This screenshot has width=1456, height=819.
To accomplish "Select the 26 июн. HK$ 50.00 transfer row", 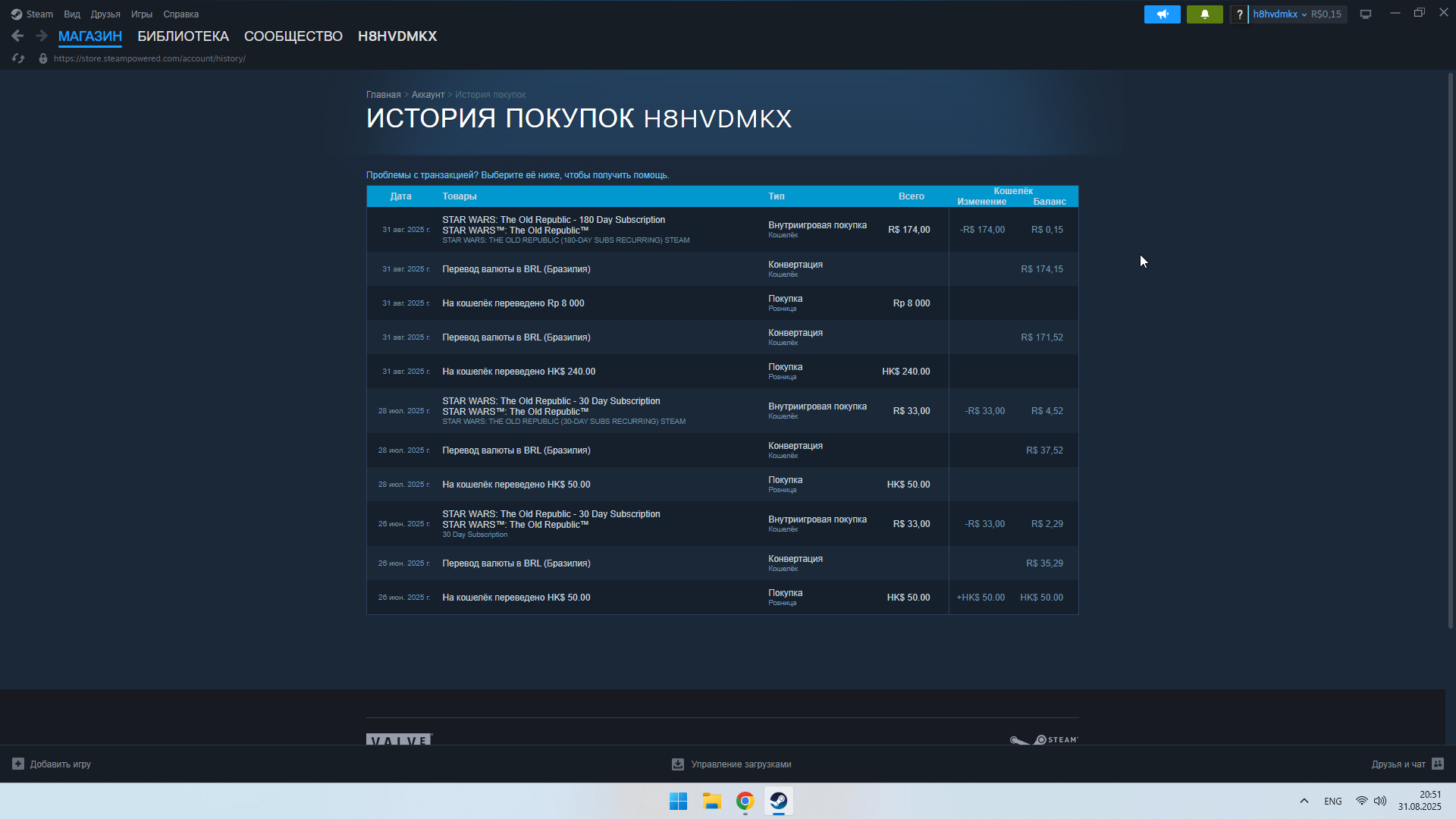I will pyautogui.click(x=722, y=598).
